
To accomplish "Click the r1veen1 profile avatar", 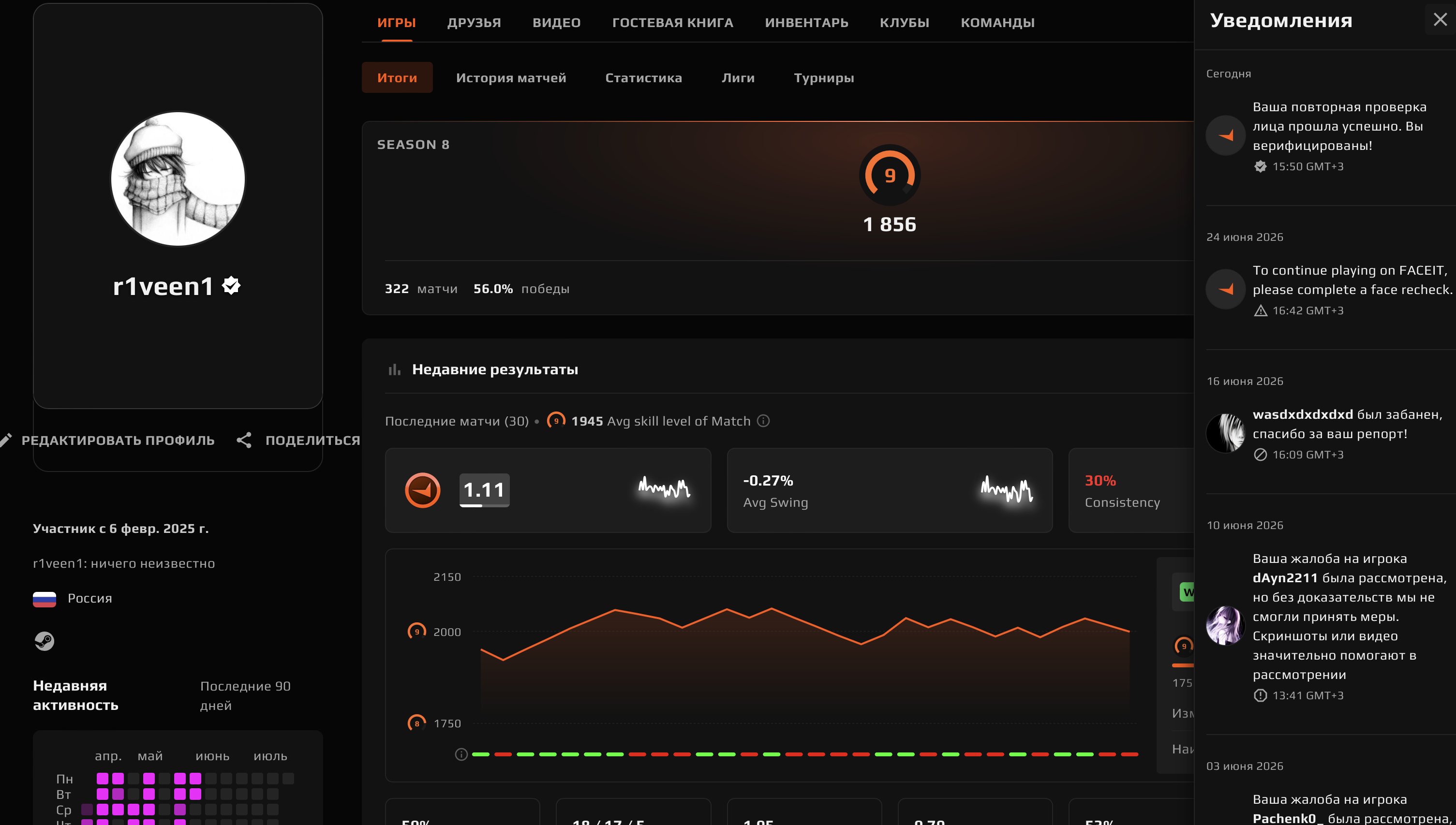I will tap(178, 179).
